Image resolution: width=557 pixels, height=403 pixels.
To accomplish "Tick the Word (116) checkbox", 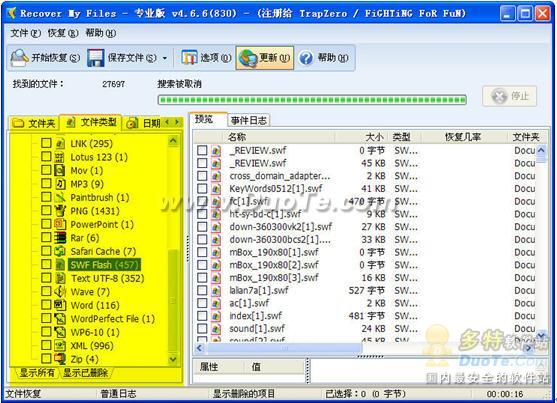I will (46, 305).
